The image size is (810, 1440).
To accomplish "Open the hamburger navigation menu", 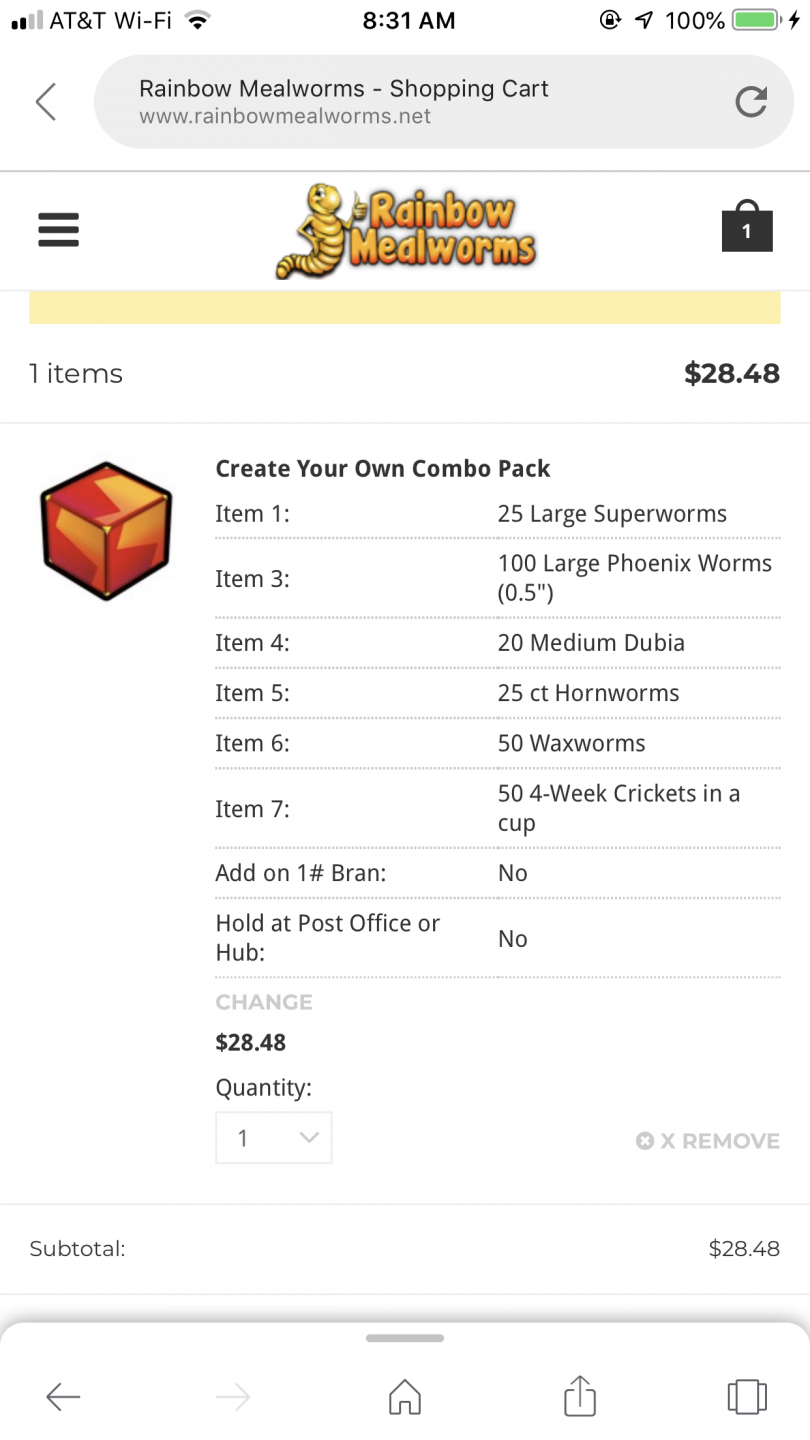I will coord(58,231).
